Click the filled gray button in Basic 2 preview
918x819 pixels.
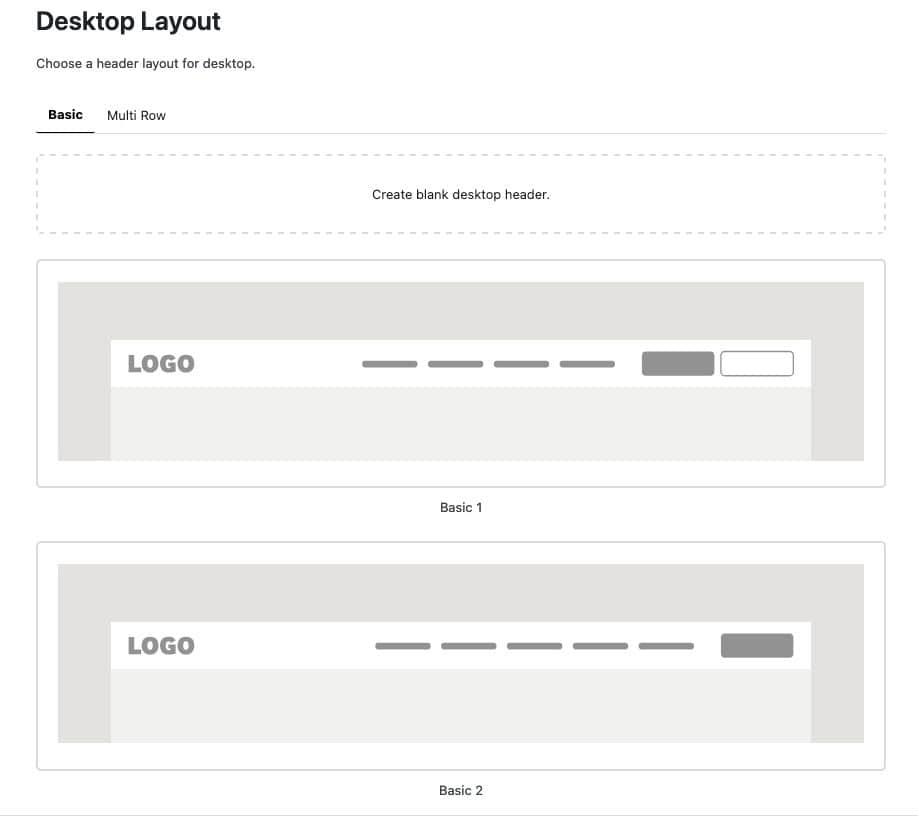pos(757,646)
